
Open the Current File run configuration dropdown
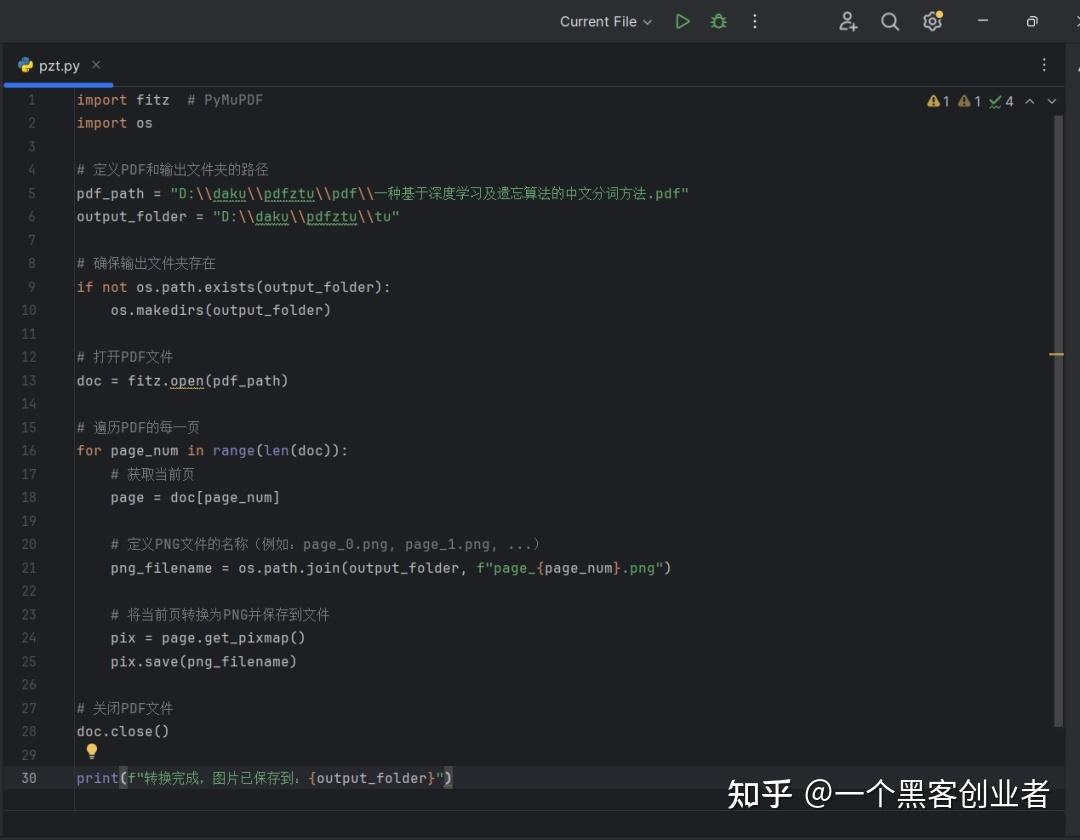[605, 20]
